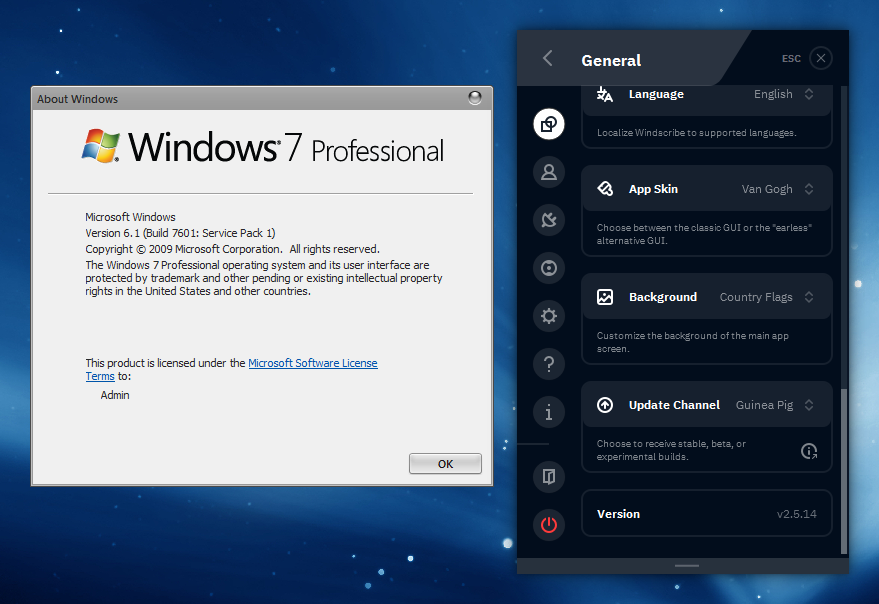Click the Version v2.5.14 row
879x604 pixels.
(706, 514)
